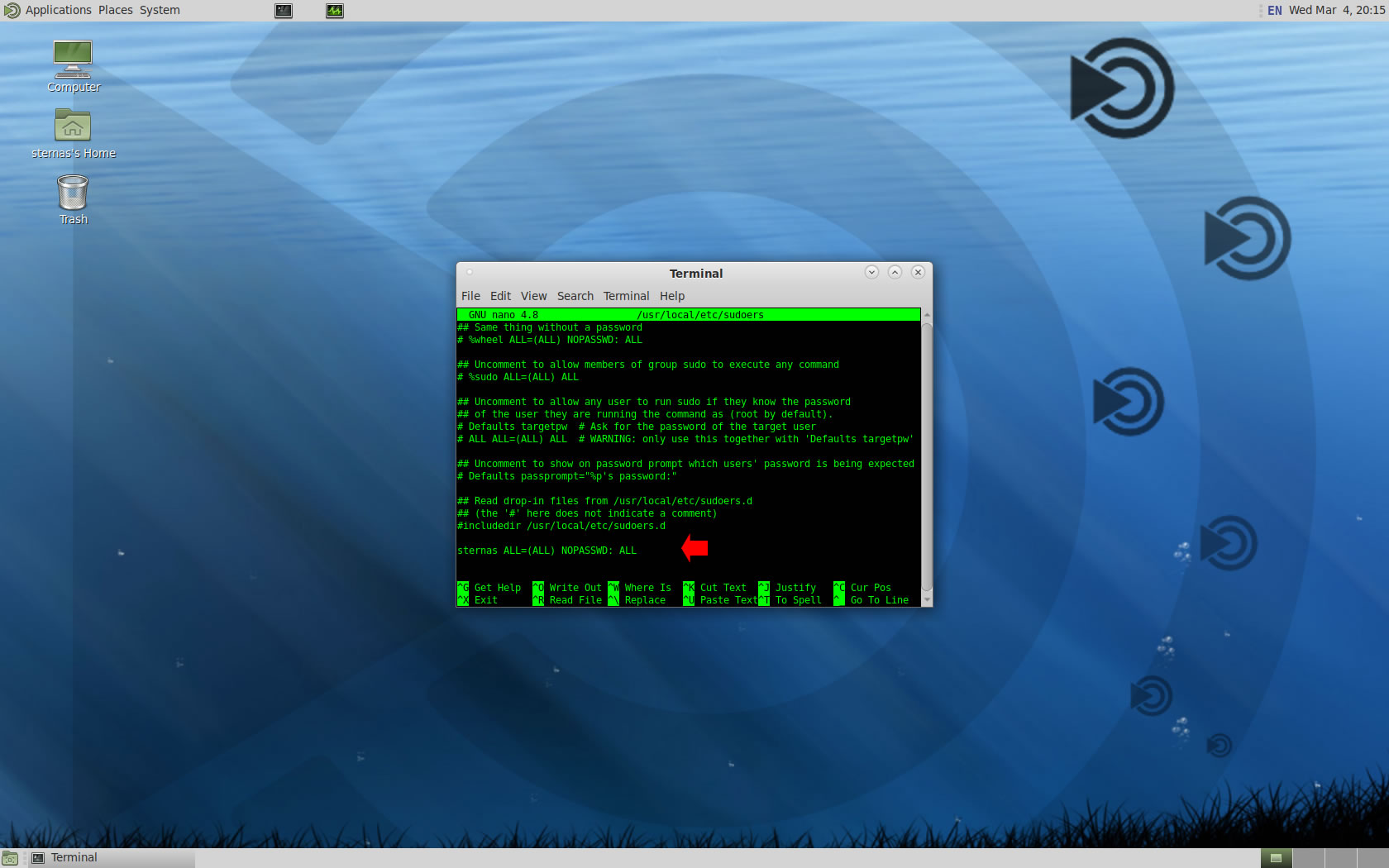
Task: Launch system monitor from top panel icon
Action: coord(335,11)
